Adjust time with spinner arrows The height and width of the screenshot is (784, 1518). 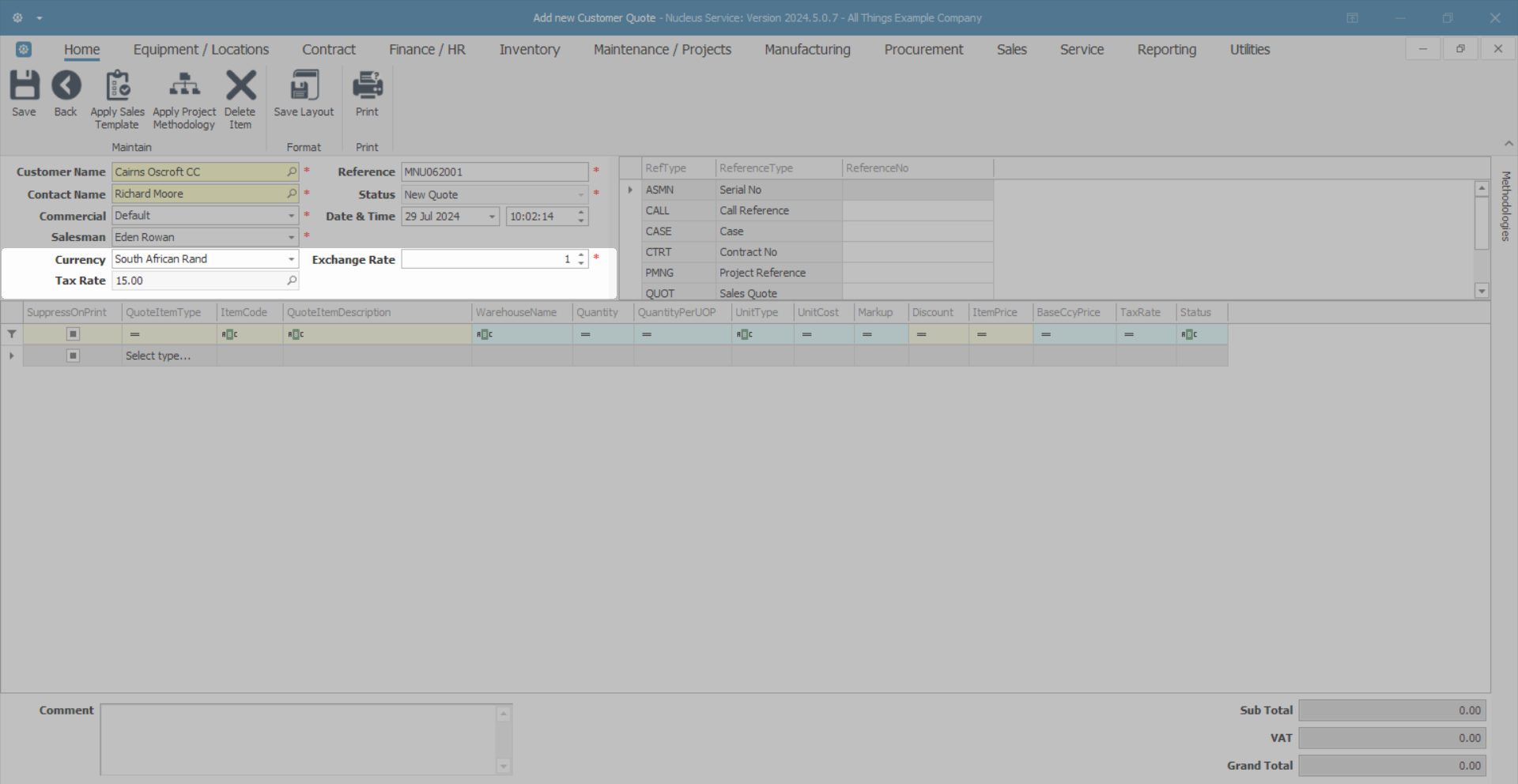(x=581, y=217)
